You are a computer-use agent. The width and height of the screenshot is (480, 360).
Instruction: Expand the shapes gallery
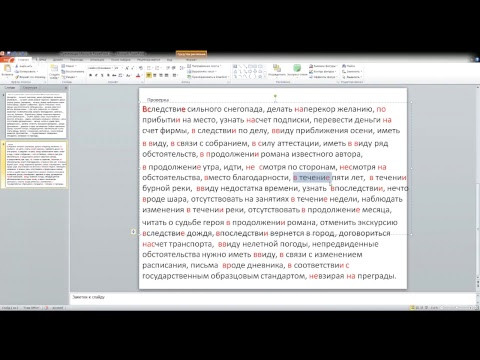(265, 77)
